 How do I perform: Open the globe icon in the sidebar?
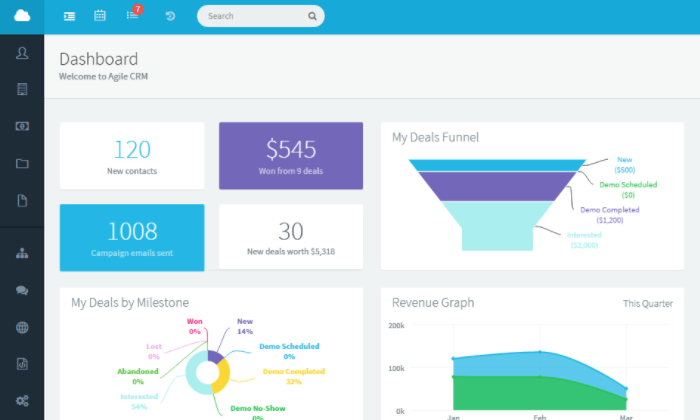coord(22,327)
